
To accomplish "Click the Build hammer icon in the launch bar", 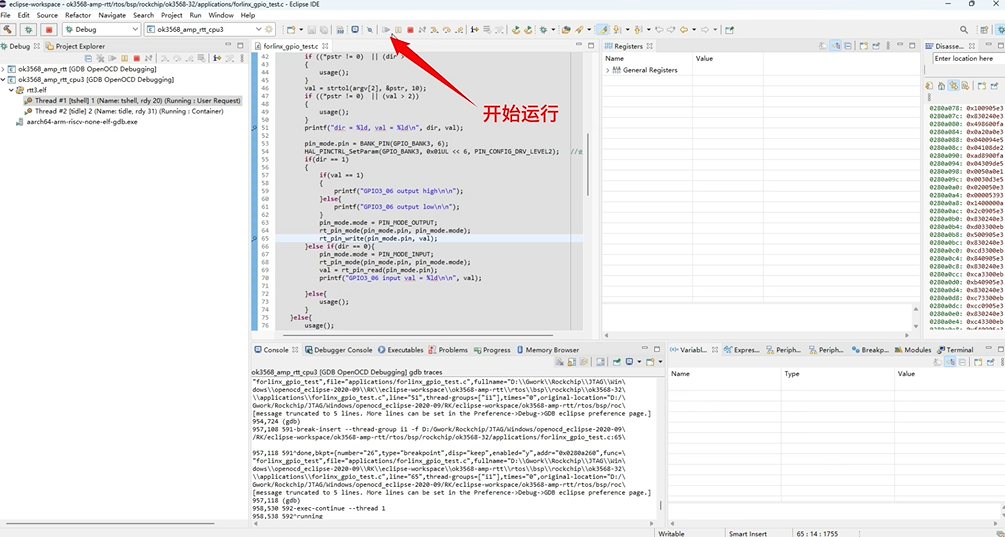I will [8, 29].
